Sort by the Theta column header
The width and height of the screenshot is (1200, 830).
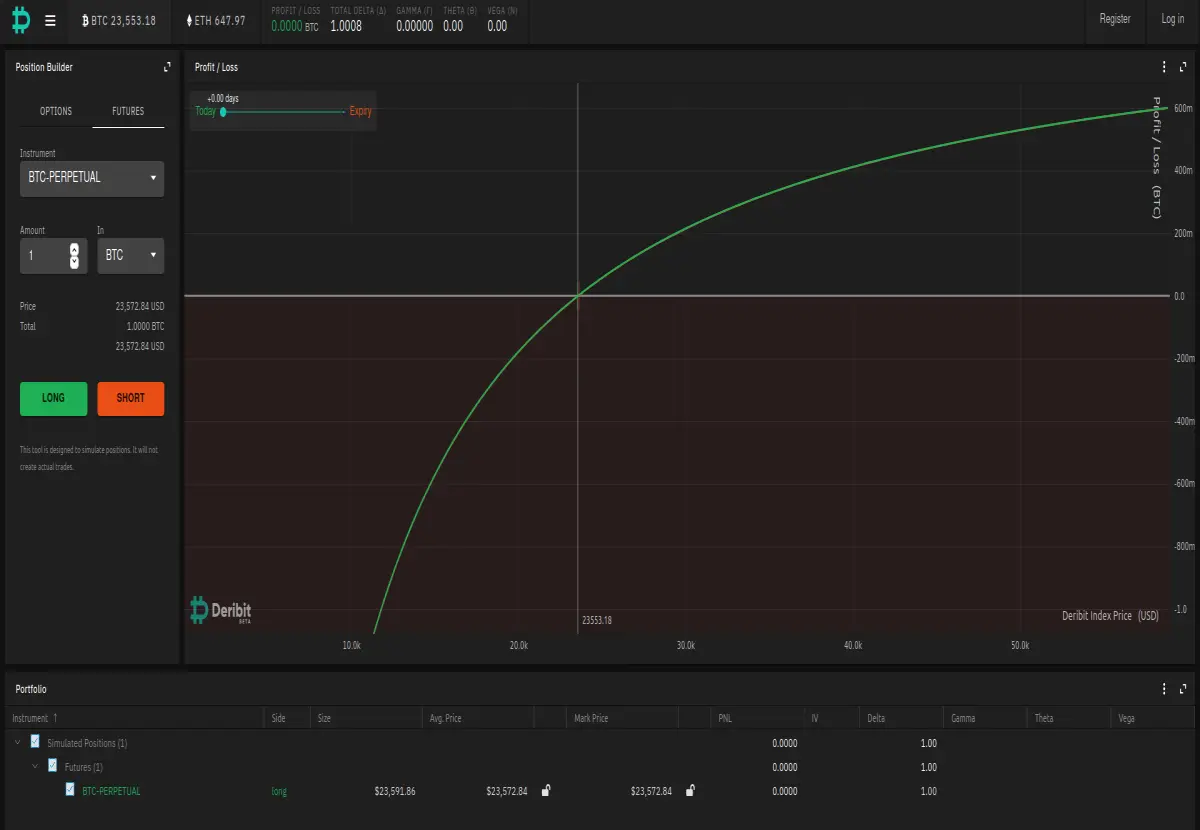point(1069,718)
